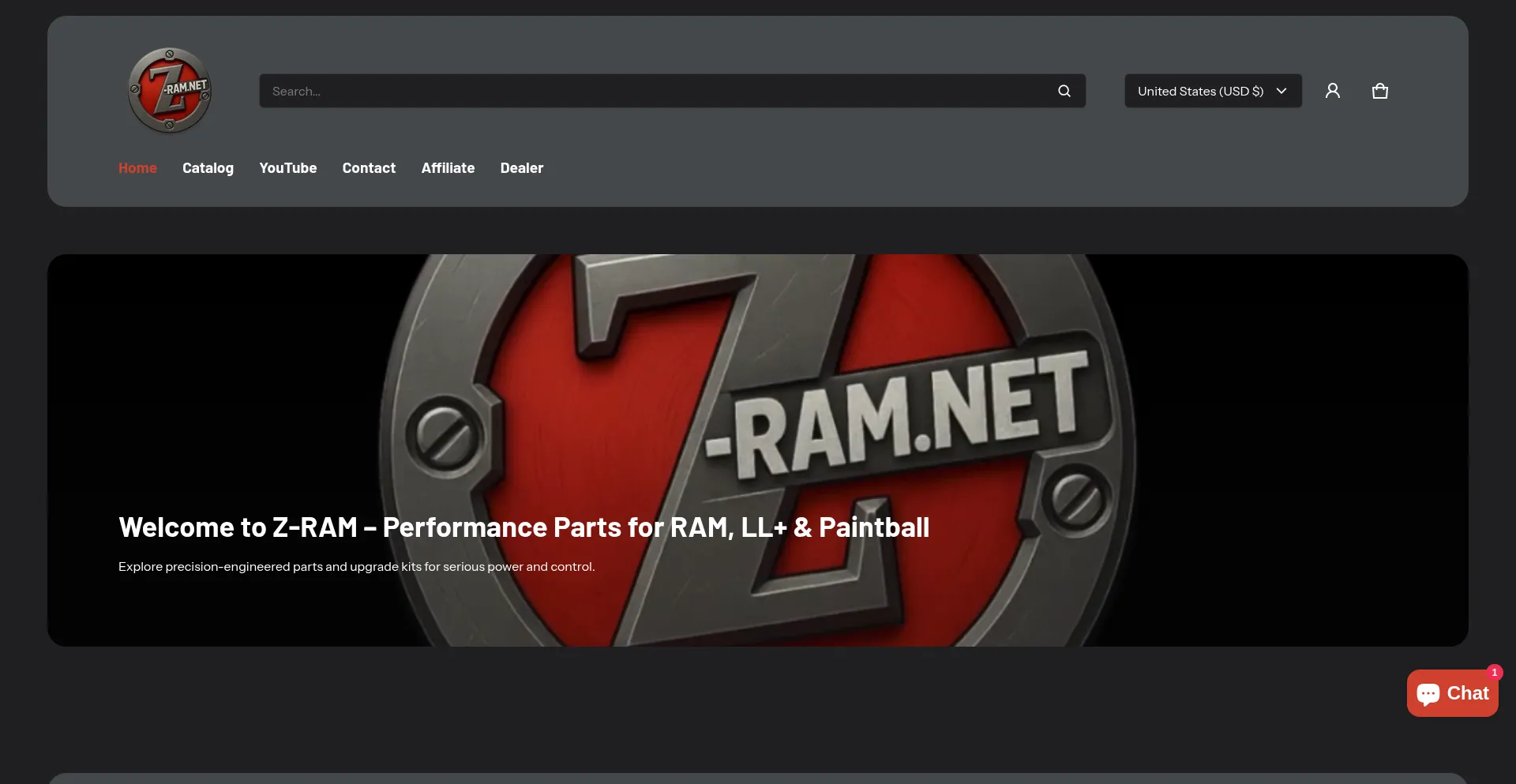Open the YouTube menu link
This screenshot has height=784, width=1516.
pos(288,168)
